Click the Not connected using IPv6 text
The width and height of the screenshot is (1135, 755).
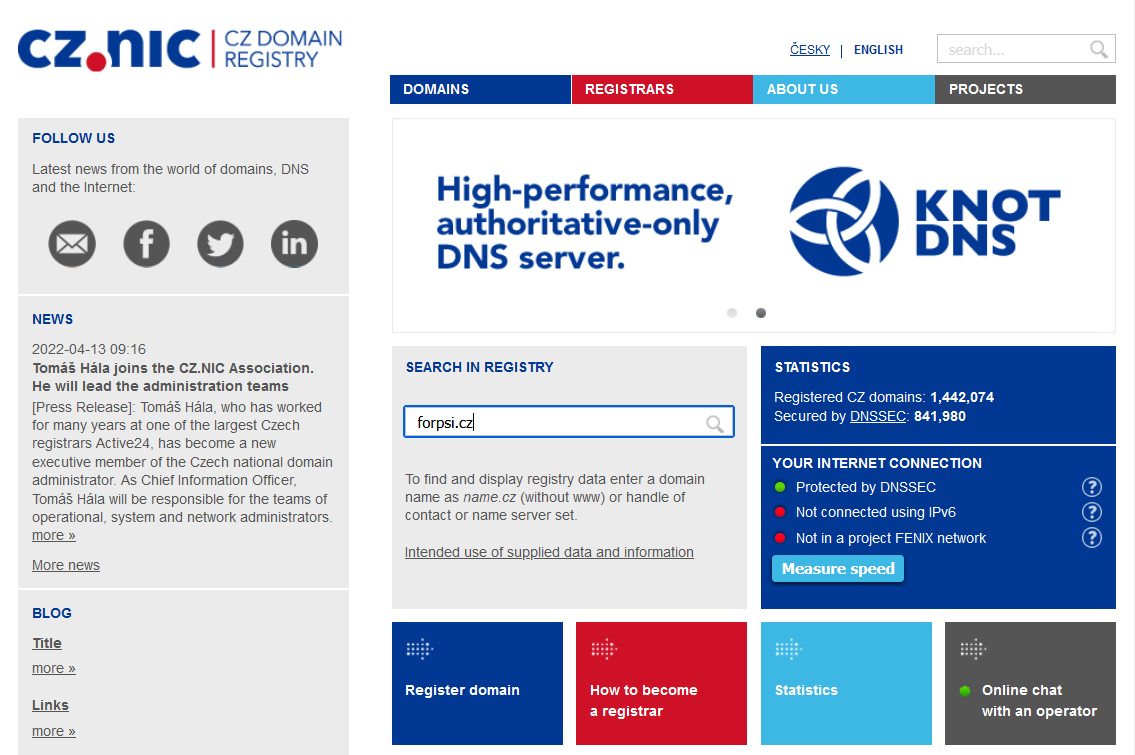click(x=876, y=513)
